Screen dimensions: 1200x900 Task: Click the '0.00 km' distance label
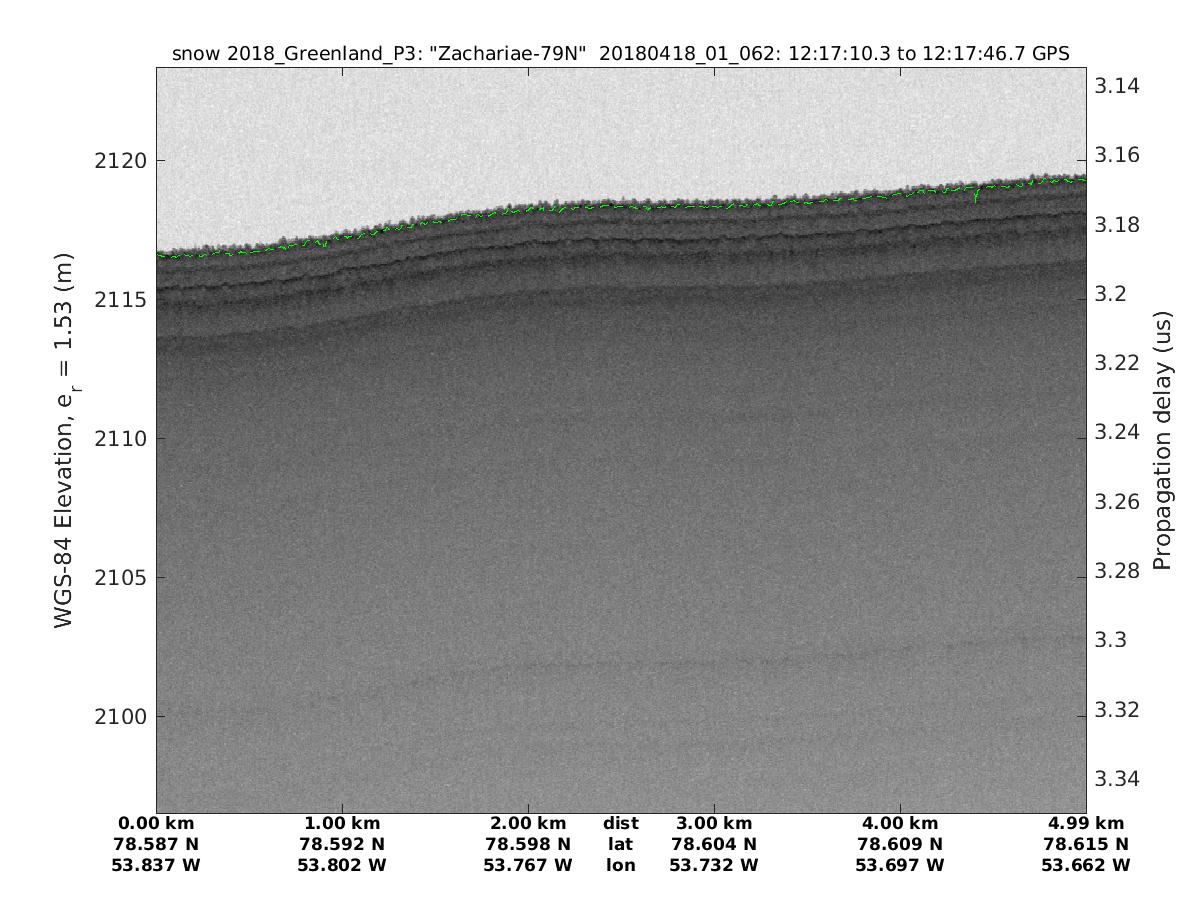click(156, 824)
